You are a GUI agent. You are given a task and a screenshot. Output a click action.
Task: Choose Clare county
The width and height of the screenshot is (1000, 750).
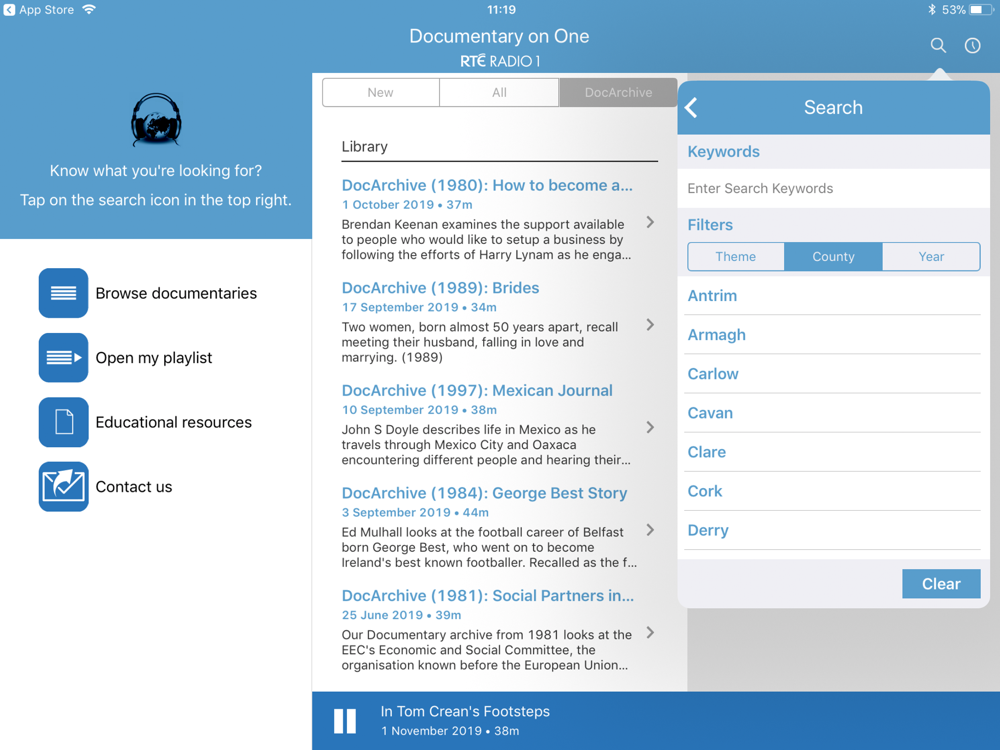834,452
